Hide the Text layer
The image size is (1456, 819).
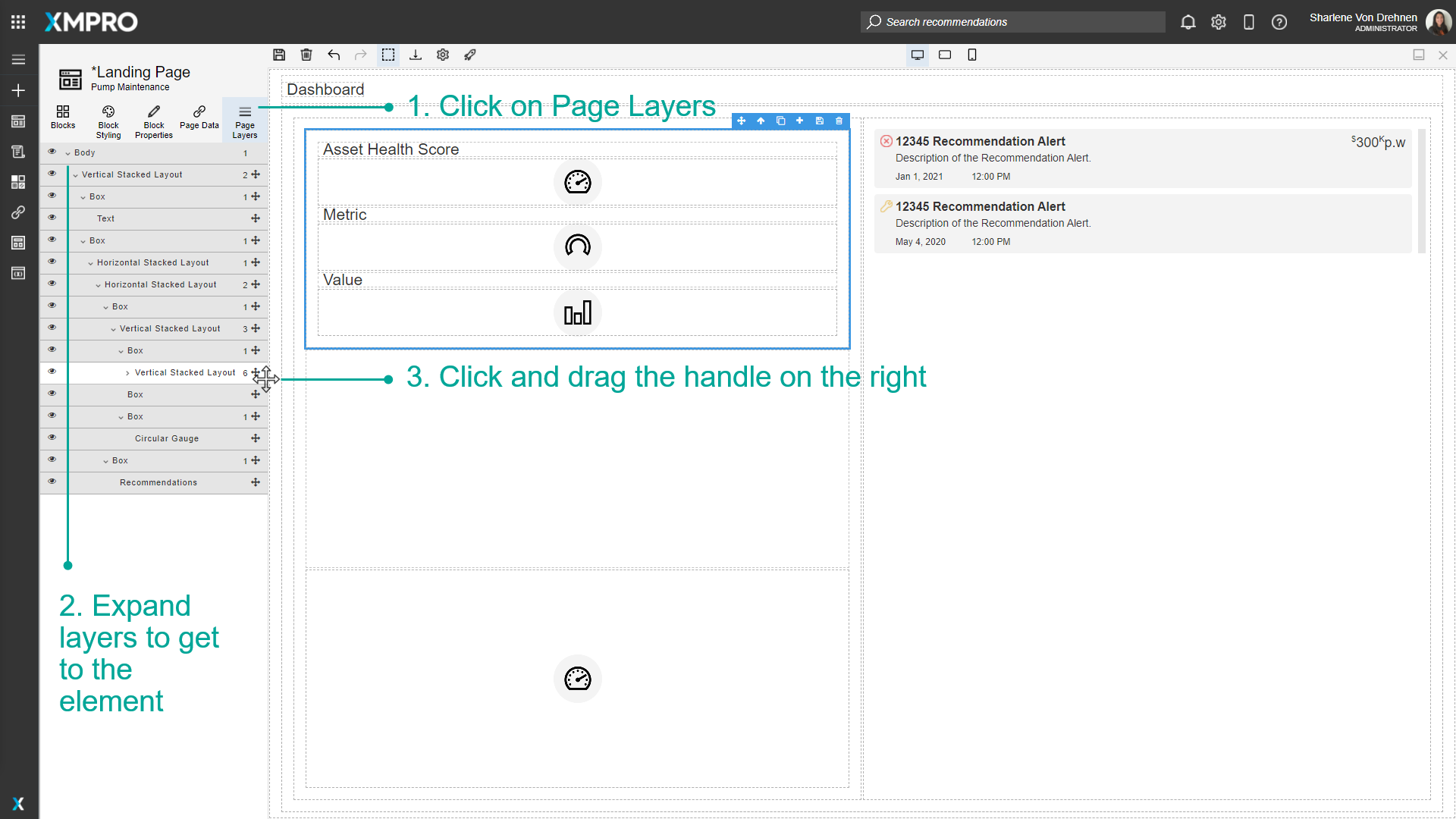pyautogui.click(x=52, y=218)
